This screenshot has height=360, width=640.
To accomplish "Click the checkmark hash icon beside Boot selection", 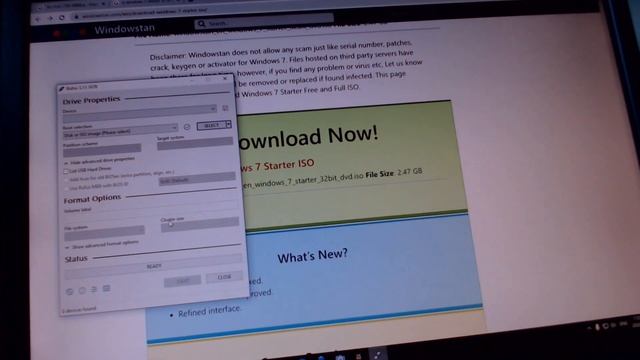I will pos(187,127).
